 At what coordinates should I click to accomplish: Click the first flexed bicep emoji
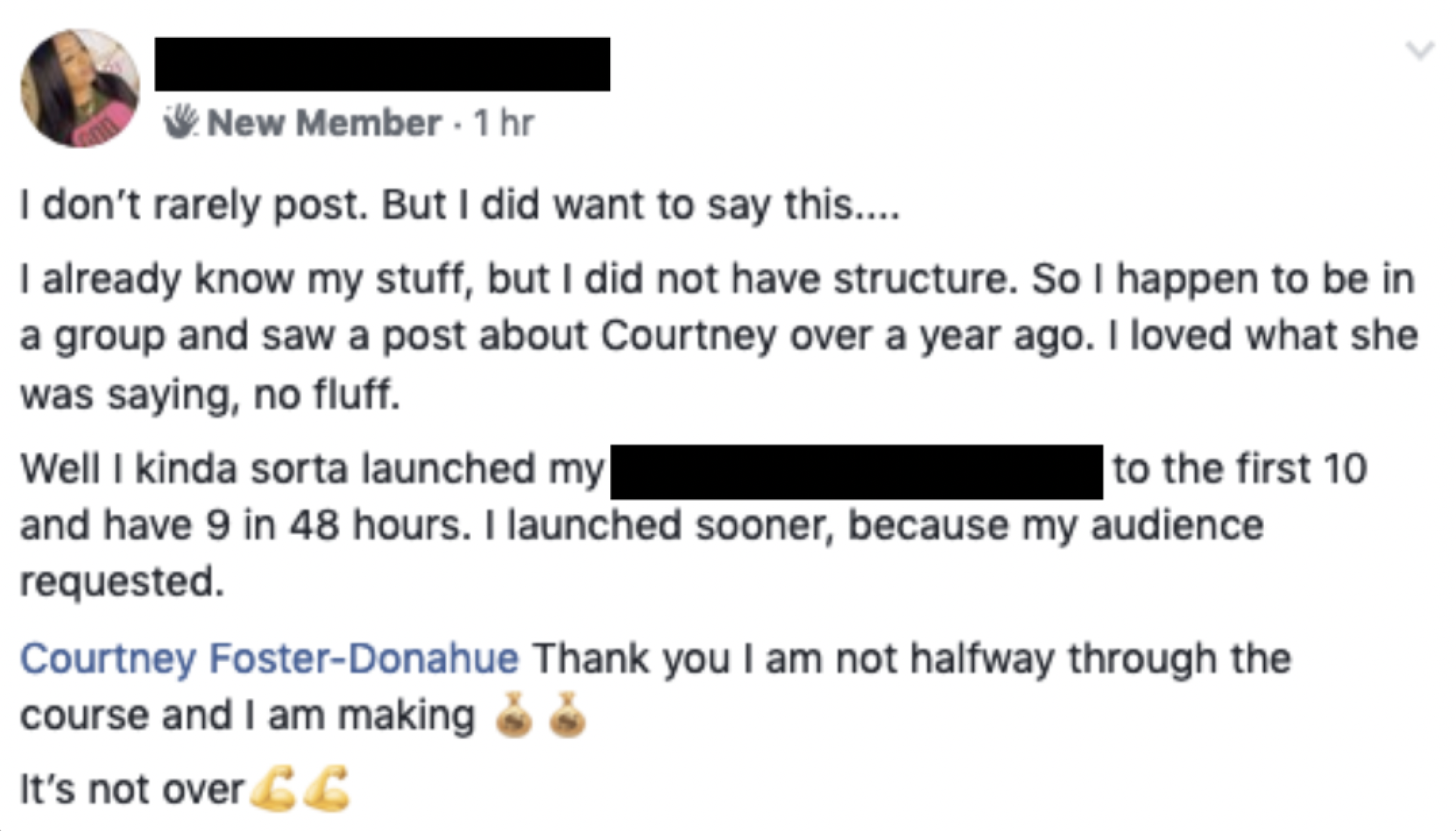point(273,788)
